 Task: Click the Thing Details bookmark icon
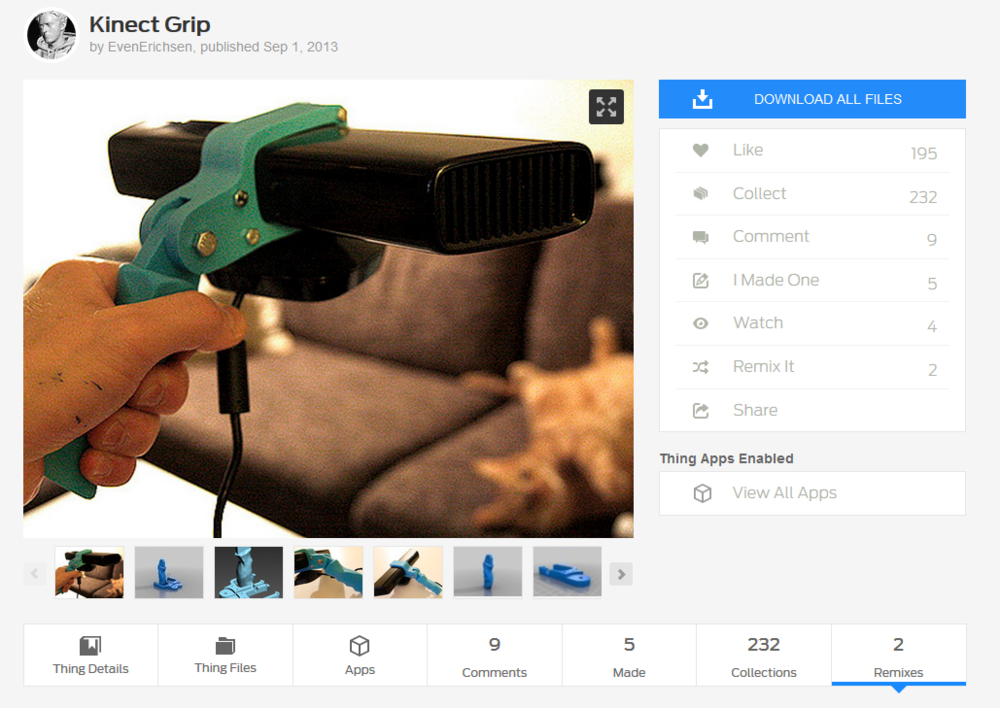(90, 645)
